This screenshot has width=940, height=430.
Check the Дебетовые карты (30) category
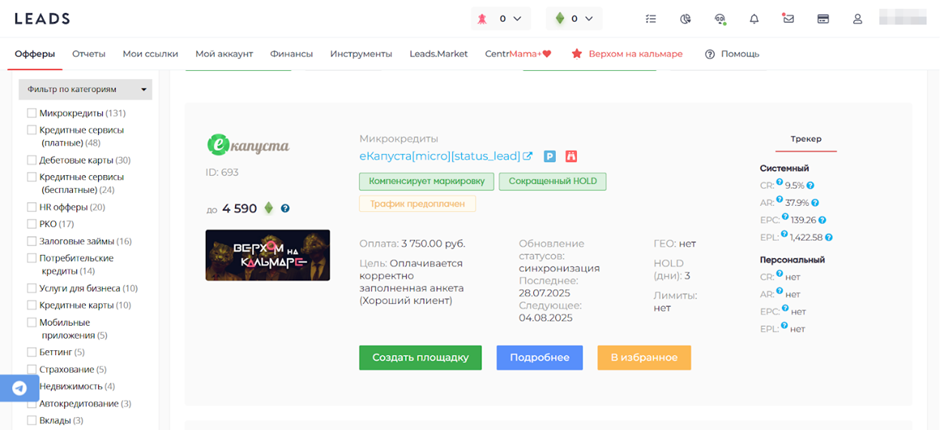click(x=32, y=160)
